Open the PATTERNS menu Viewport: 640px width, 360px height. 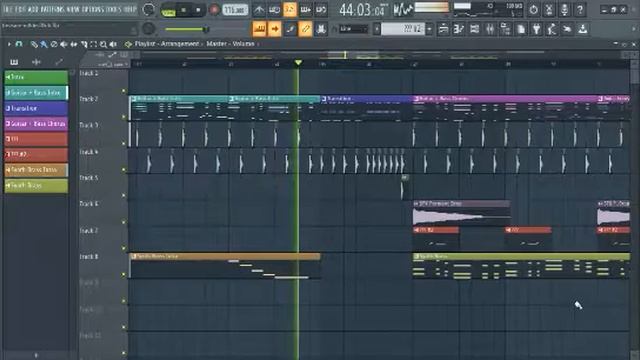point(53,9)
